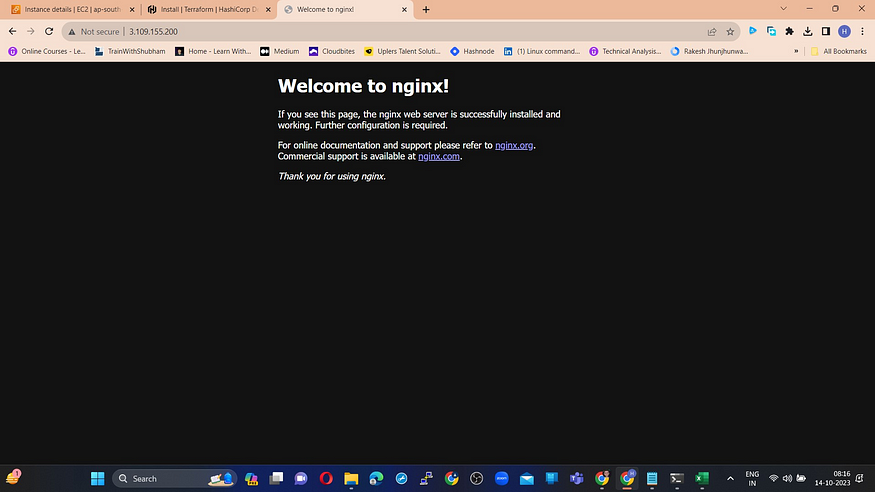
Task: Open the Task View taskbar icon
Action: click(x=276, y=479)
